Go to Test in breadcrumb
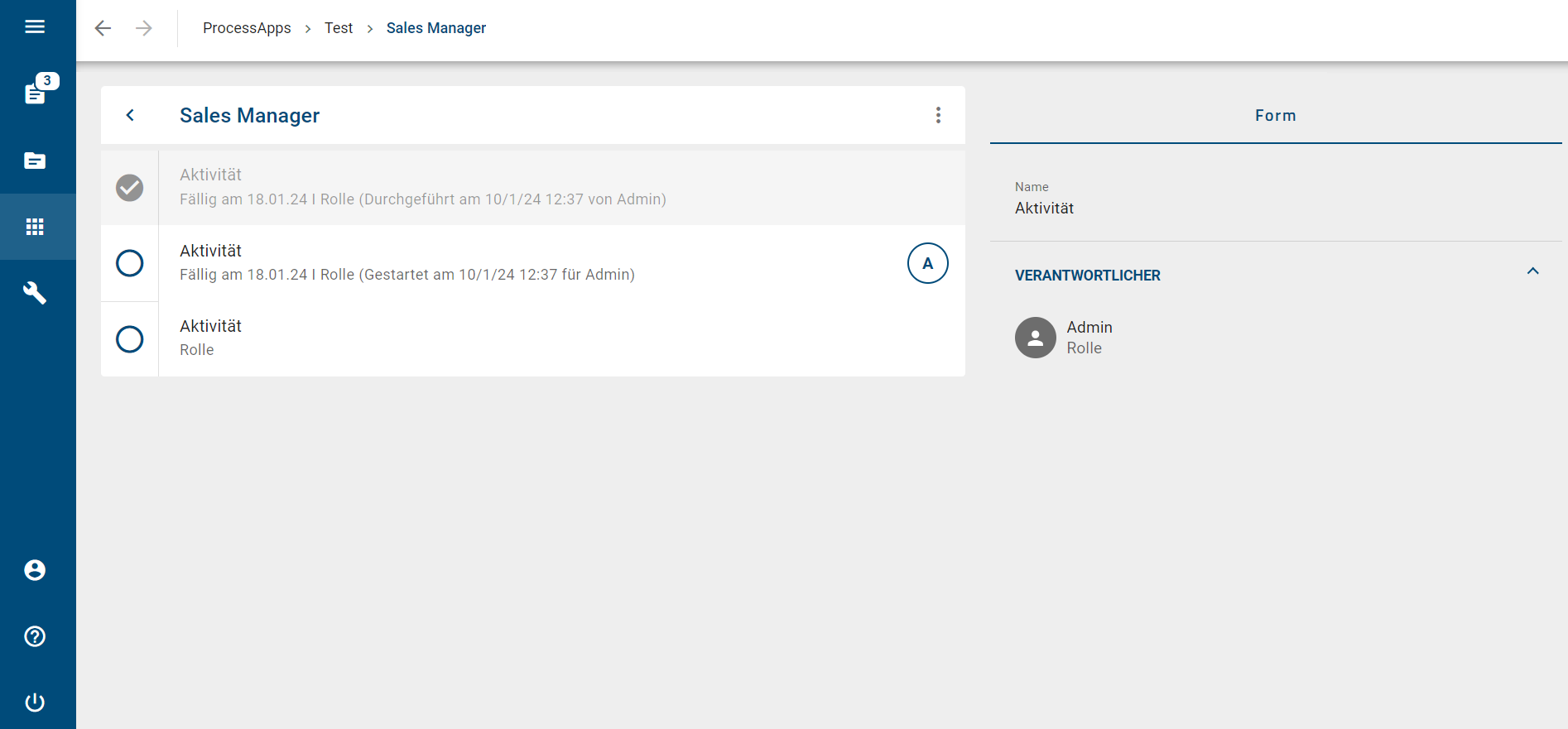The height and width of the screenshot is (729, 1568). pos(339,28)
